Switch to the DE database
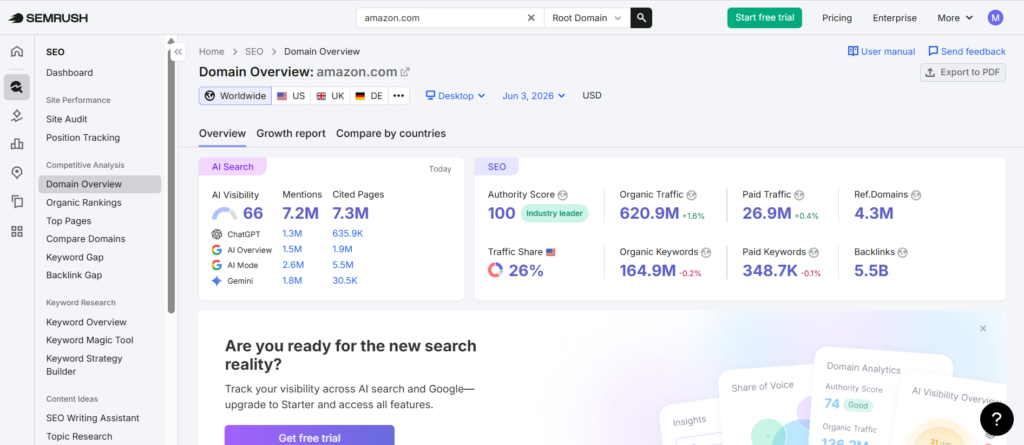 [x=369, y=96]
